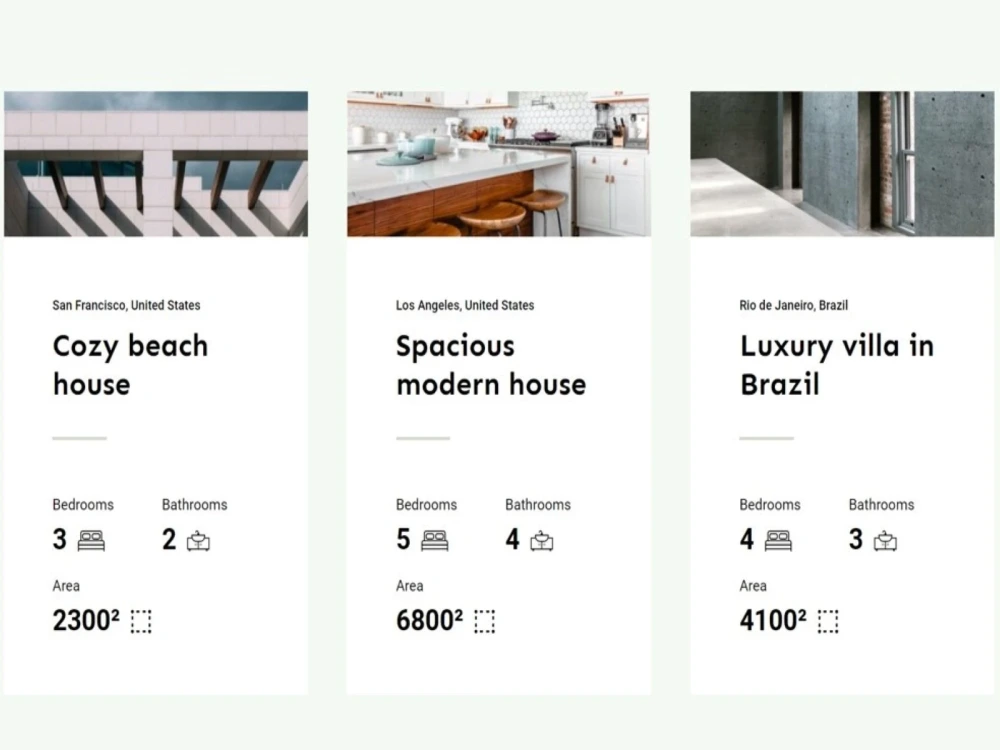Select the bedroom icon on Spacious modern house card
The height and width of the screenshot is (750, 1000).
[x=435, y=540]
